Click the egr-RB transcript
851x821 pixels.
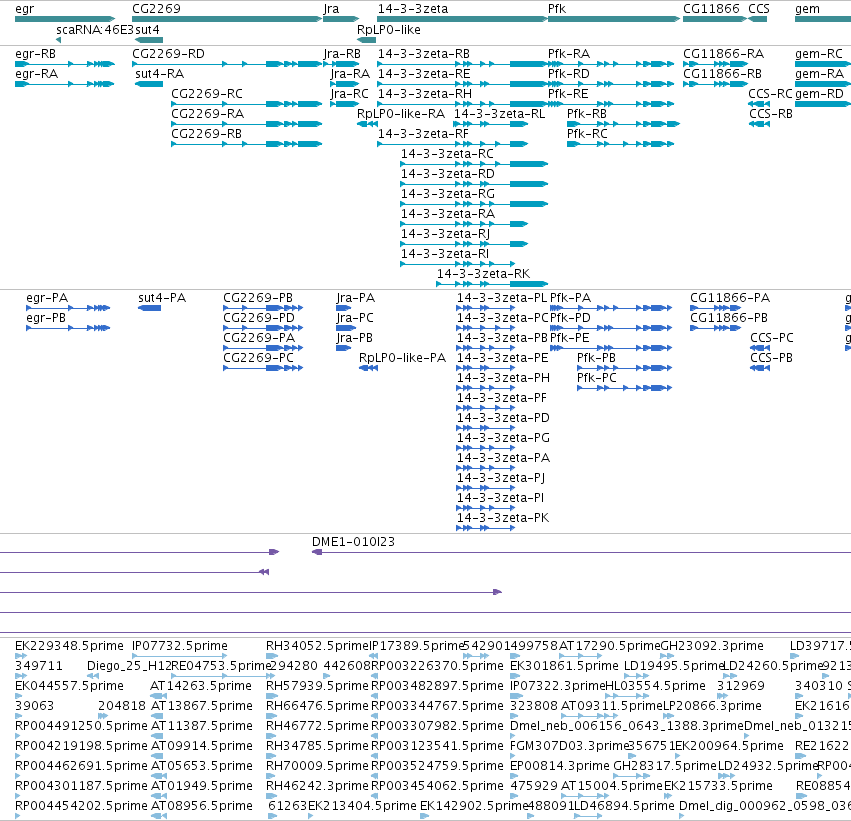click(x=65, y=64)
